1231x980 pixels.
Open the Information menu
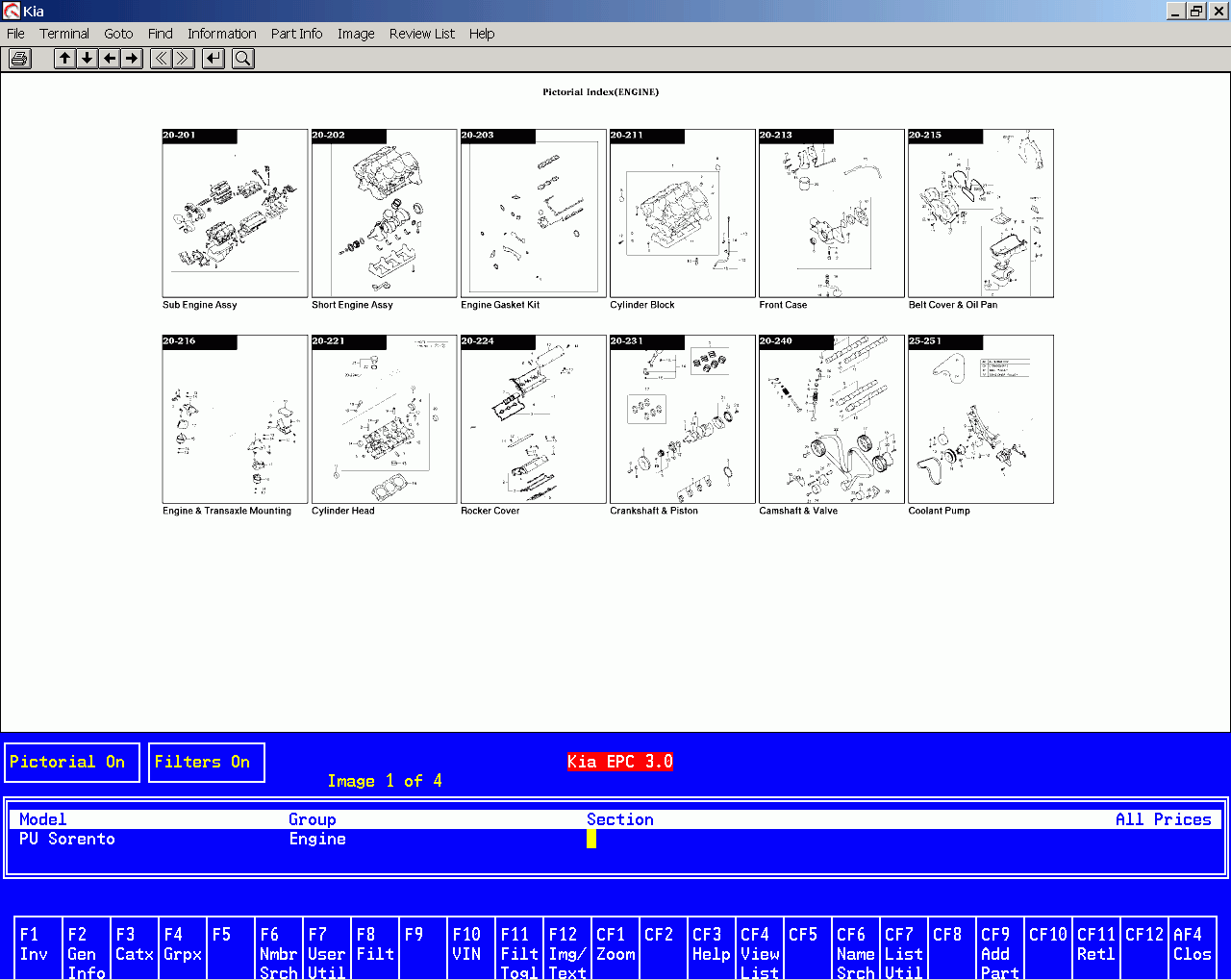(x=222, y=34)
